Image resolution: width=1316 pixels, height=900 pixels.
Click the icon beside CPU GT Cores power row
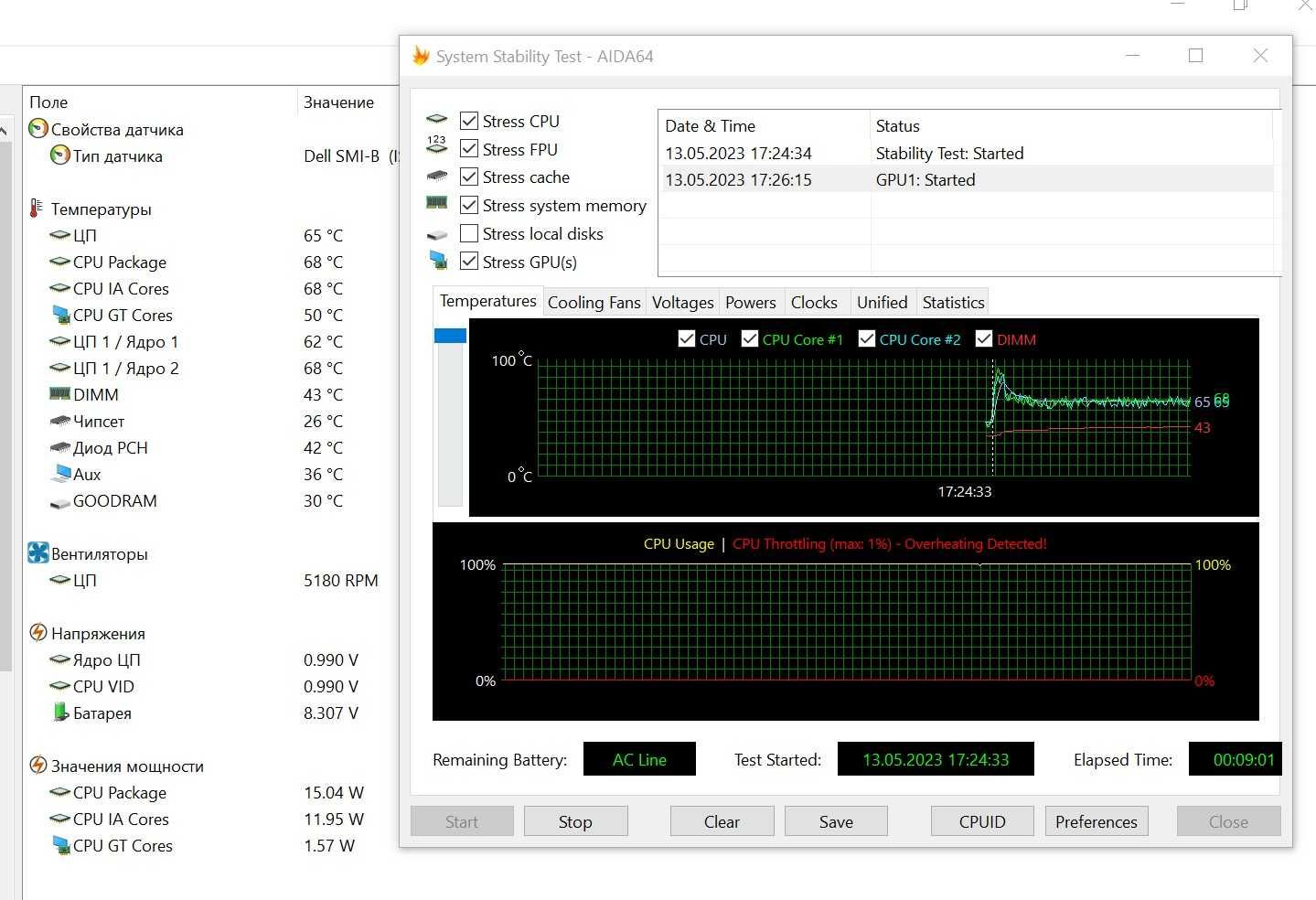coord(61,845)
